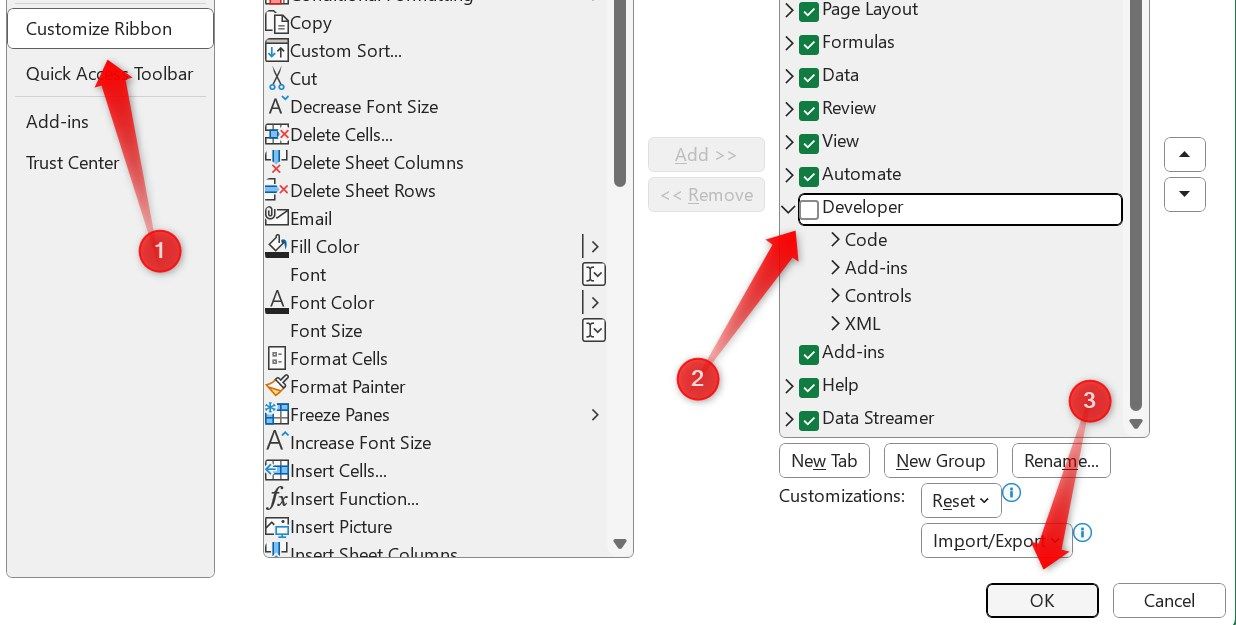Image resolution: width=1236 pixels, height=625 pixels.
Task: Click the Delete Cells icon
Action: 276,134
